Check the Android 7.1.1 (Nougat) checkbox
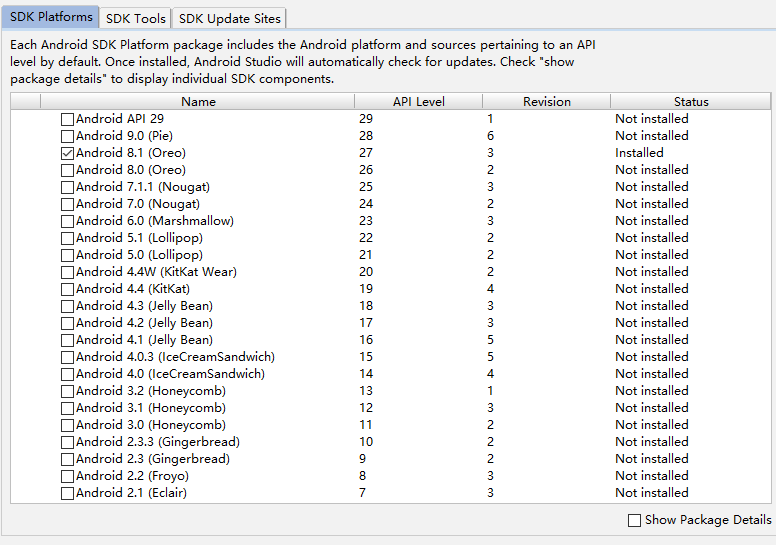776x545 pixels. point(67,187)
